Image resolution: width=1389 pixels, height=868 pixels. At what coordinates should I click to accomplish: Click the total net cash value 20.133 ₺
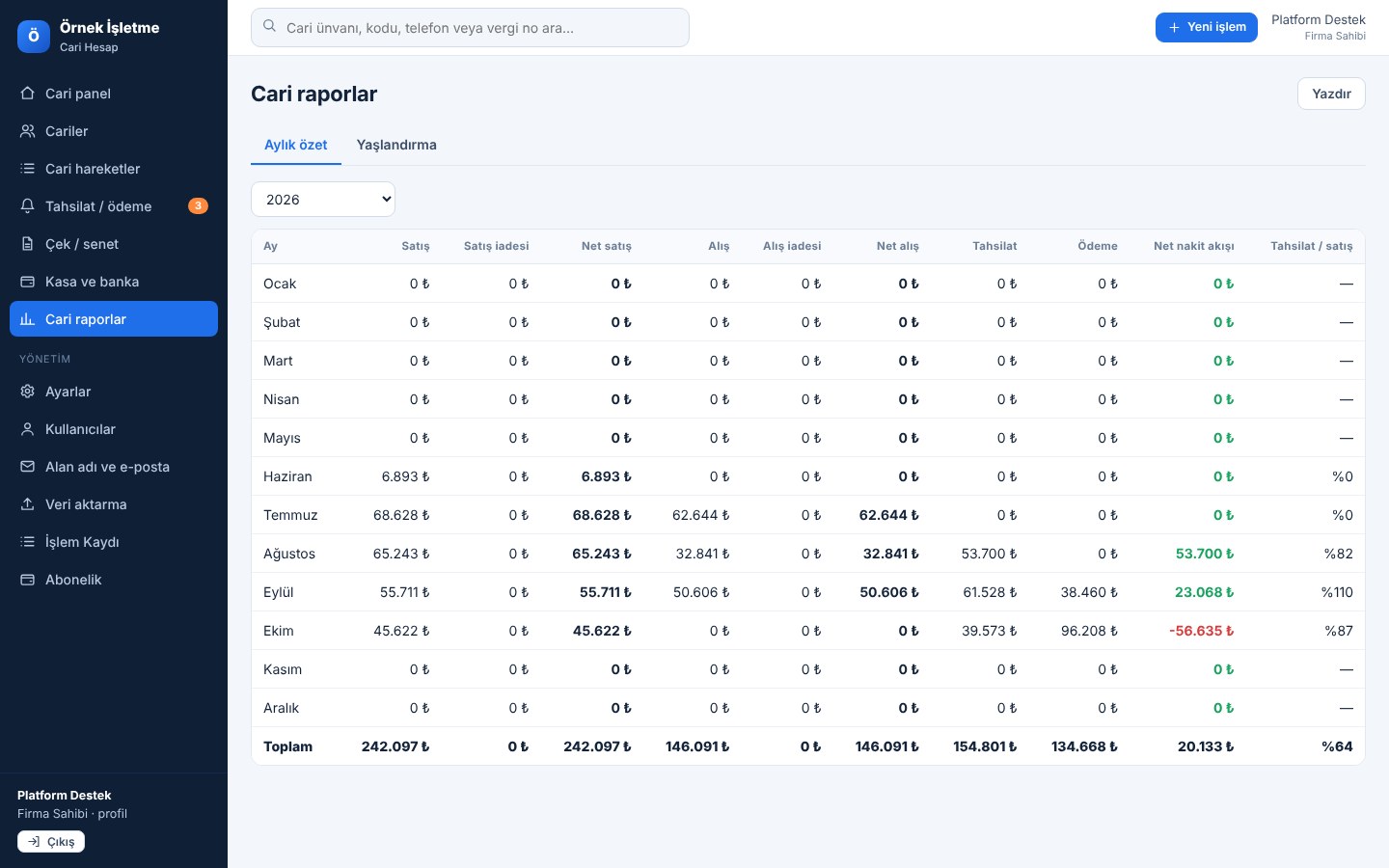[x=1206, y=746]
